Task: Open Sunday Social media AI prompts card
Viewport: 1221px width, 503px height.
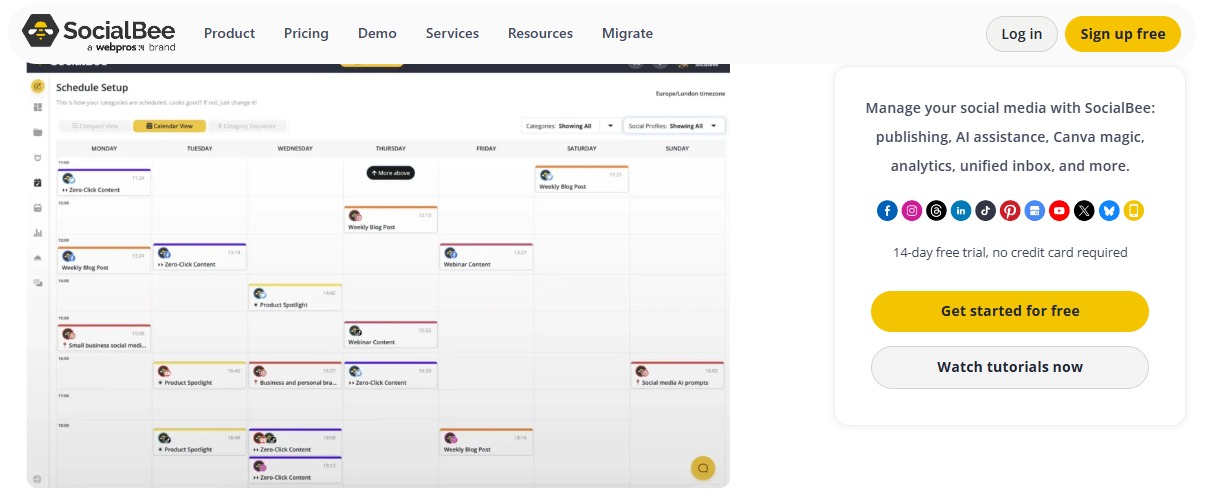Action: click(x=677, y=375)
